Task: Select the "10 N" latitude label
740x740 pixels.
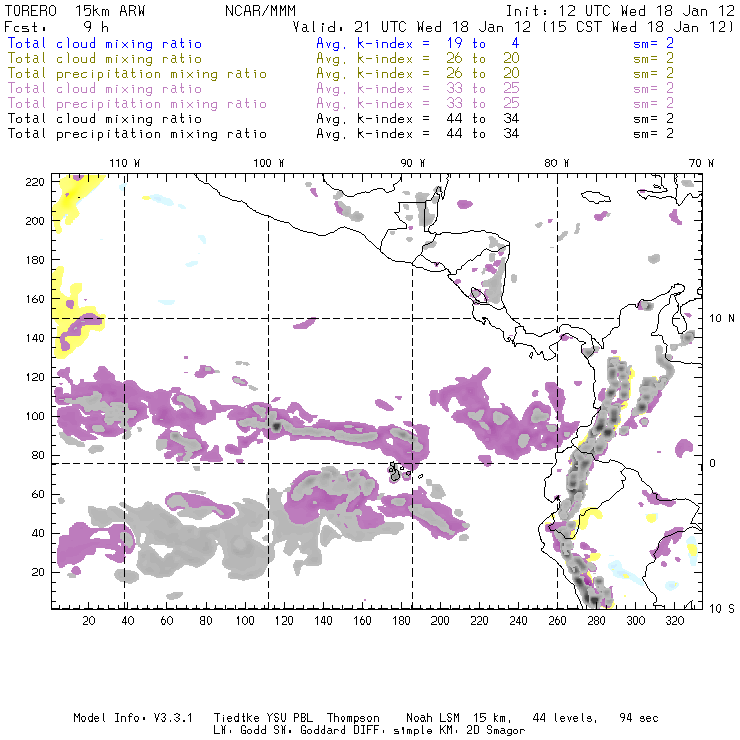Action: [x=722, y=319]
